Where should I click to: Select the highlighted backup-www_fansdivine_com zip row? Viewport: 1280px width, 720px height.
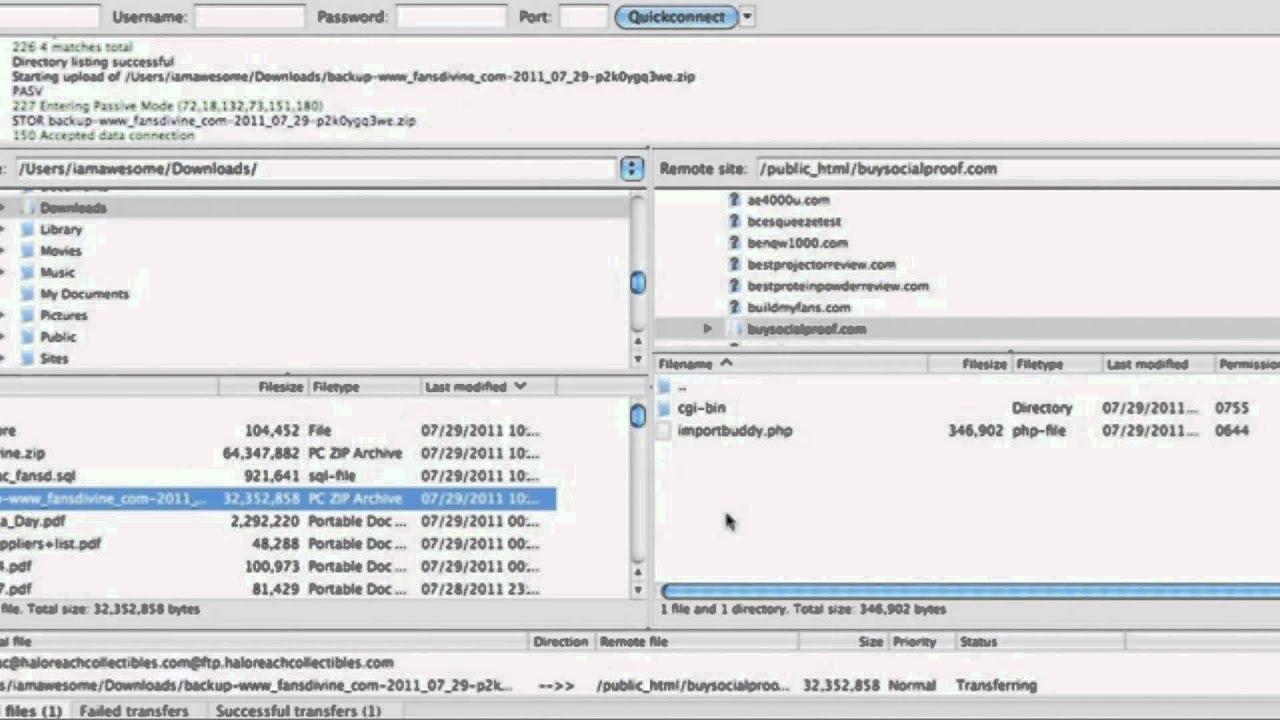(x=277, y=499)
